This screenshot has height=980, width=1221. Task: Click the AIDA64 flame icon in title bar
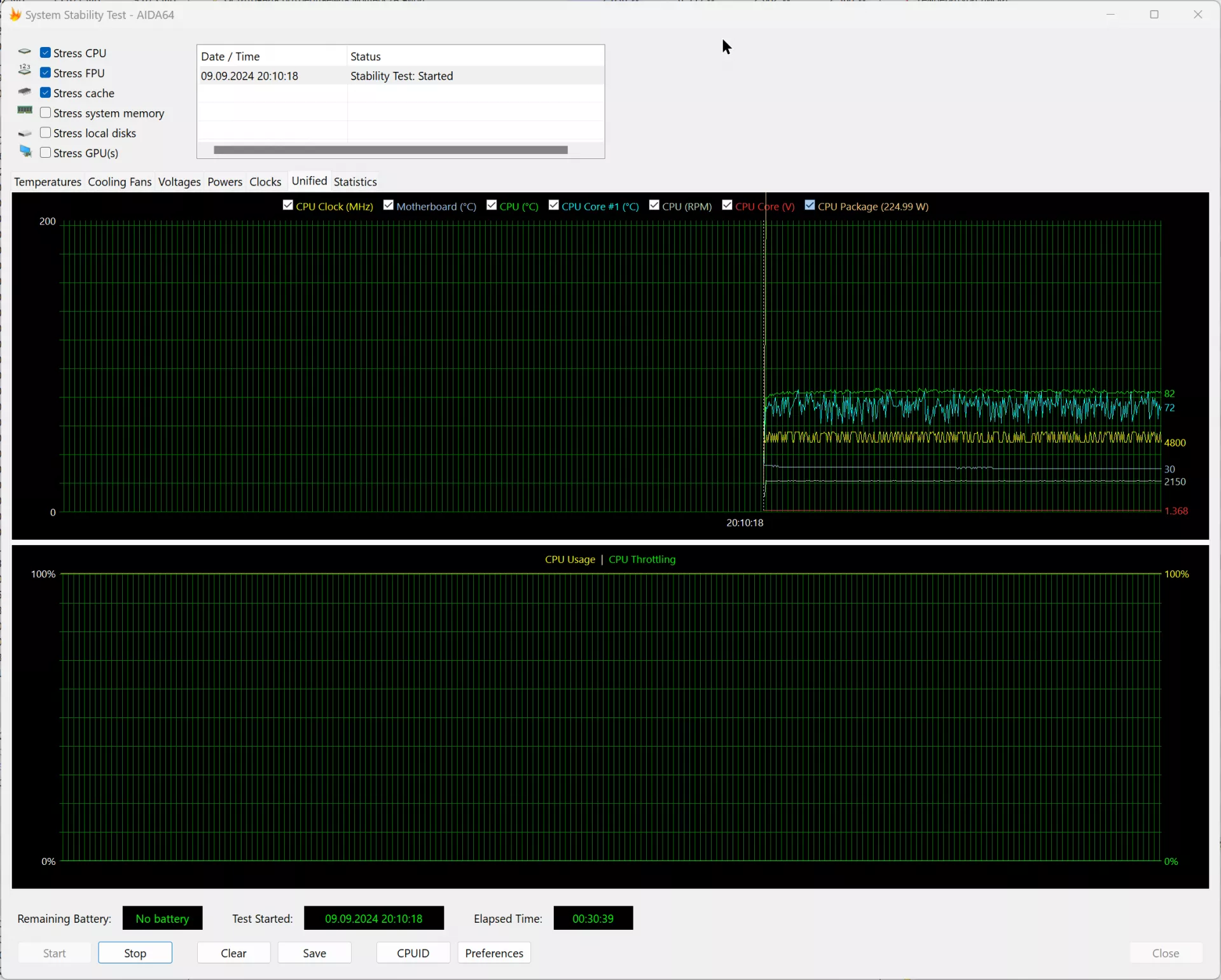[x=15, y=14]
